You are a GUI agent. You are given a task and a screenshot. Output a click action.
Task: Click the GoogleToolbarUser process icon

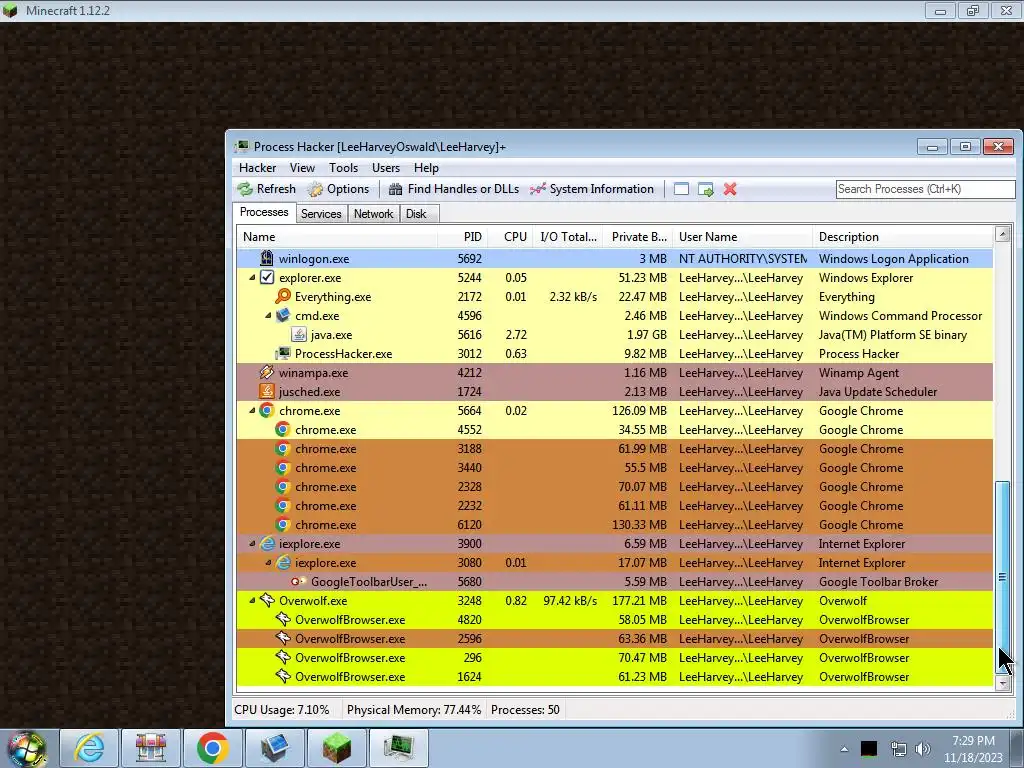(298, 581)
